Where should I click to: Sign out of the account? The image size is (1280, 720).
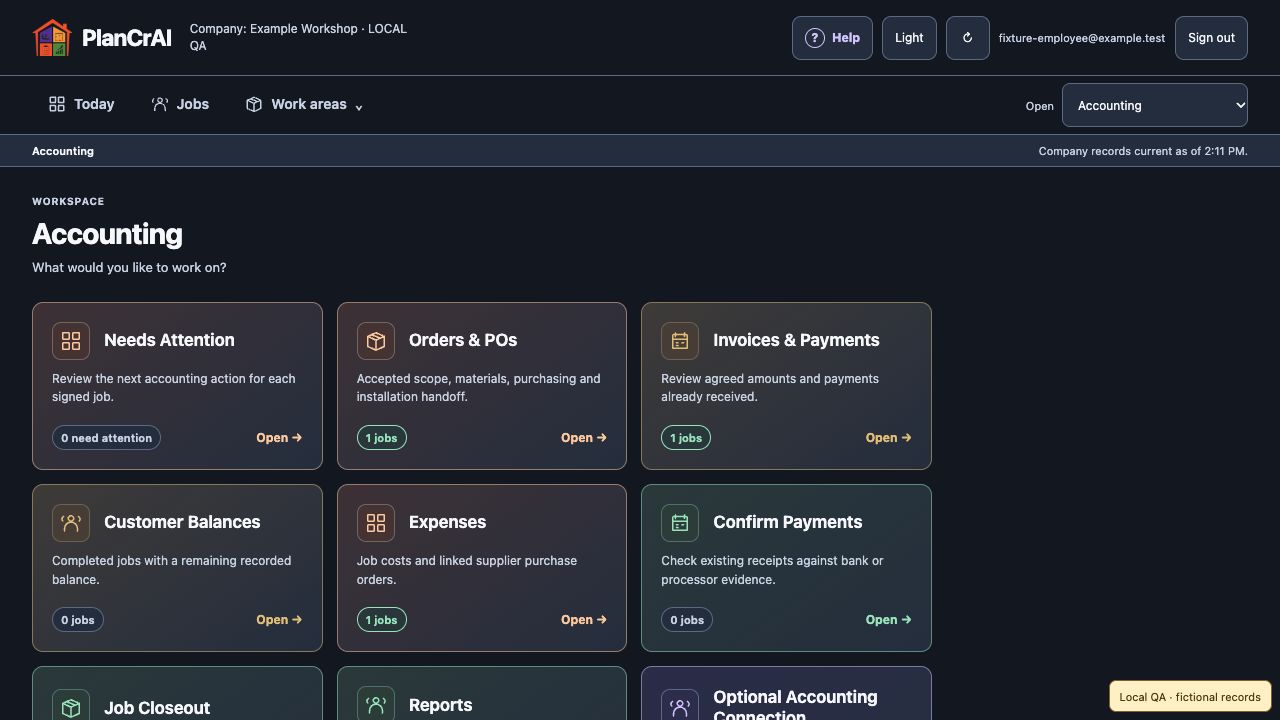tap(1211, 38)
